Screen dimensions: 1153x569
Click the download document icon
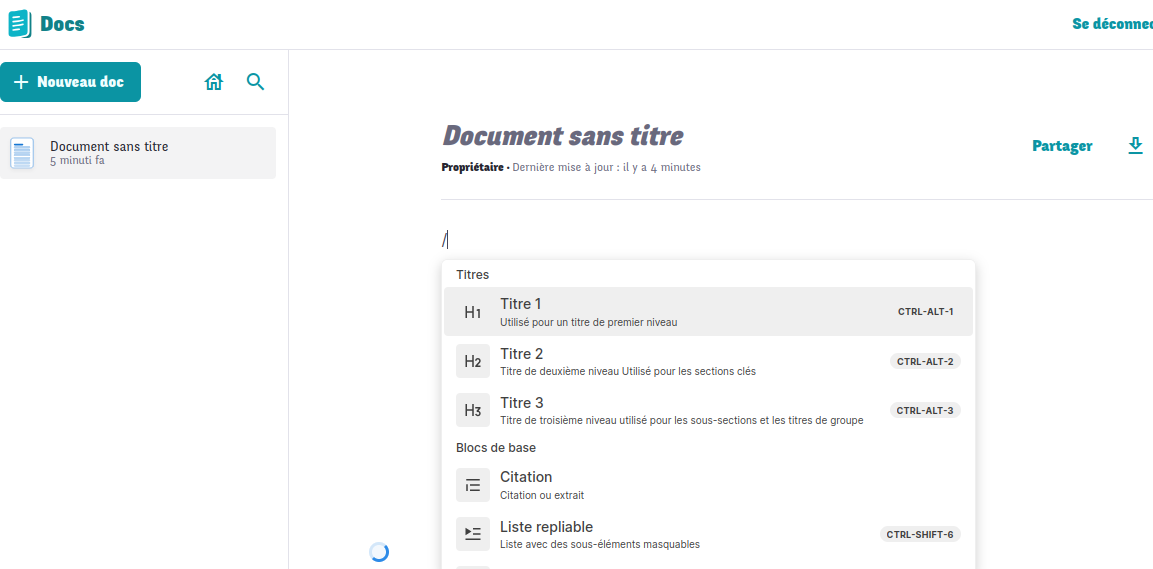tap(1135, 146)
